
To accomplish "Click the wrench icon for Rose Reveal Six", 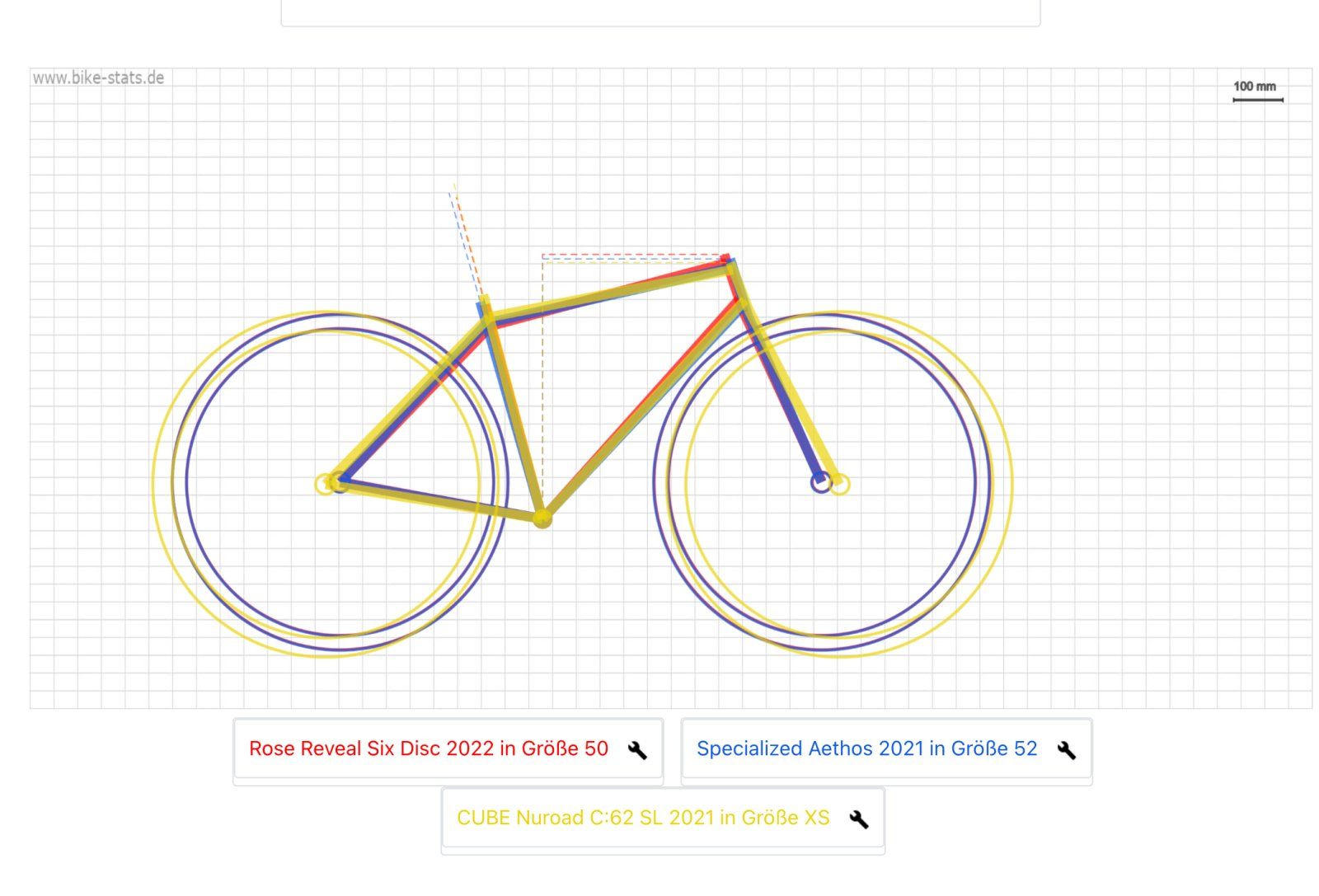I will coord(637,749).
